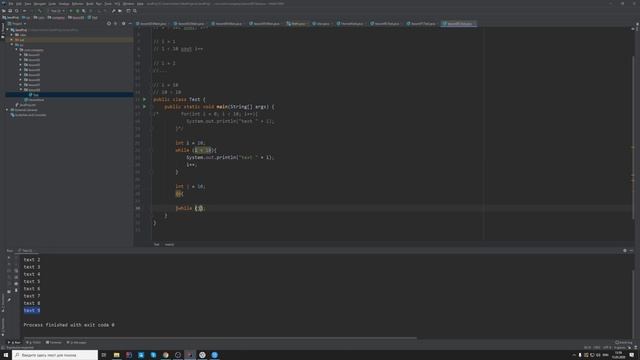
Task: Click the Synchronize toolbar icon
Action: [x=17, y=11]
